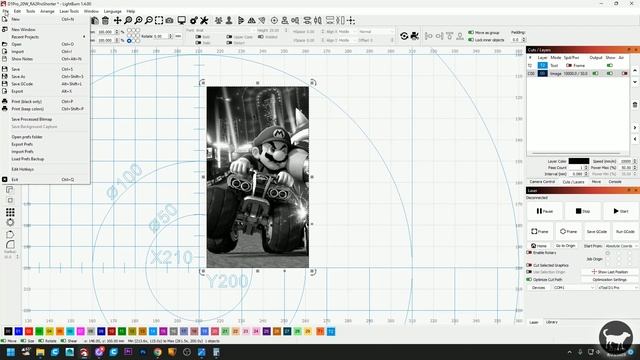Select the Mario image on the canvas
The image size is (640, 360).
tap(258, 177)
